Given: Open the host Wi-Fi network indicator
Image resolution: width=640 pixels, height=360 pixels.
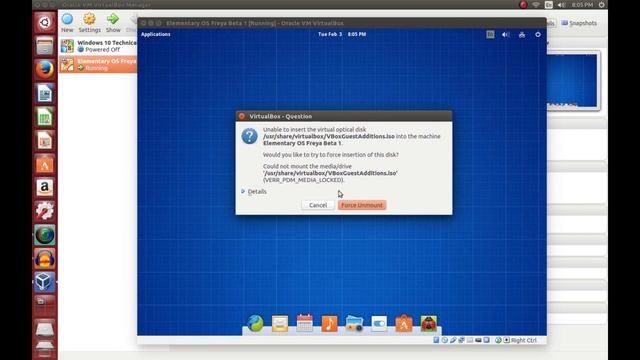Looking at the screenshot, I should coord(536,4).
